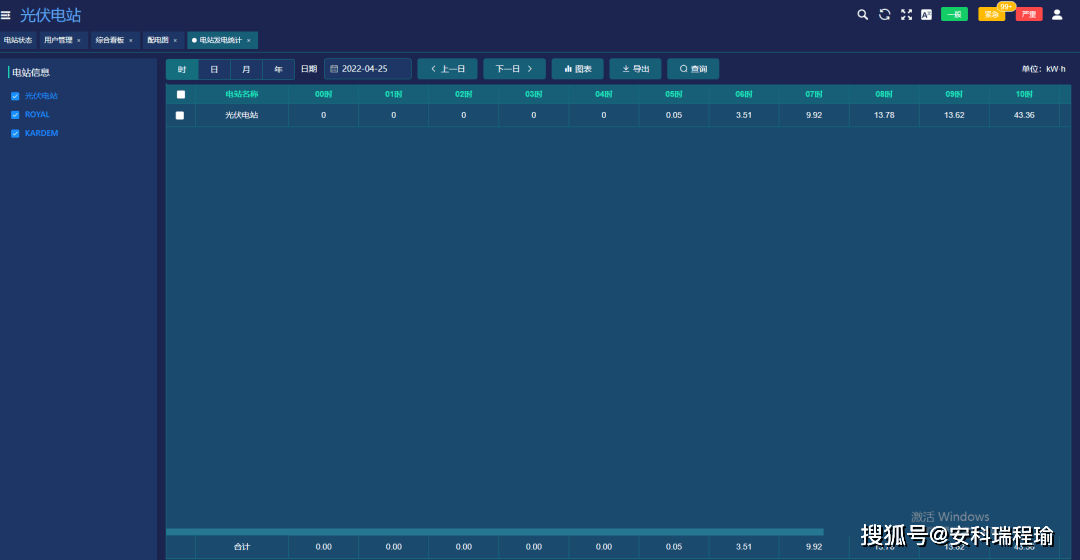The height and width of the screenshot is (560, 1080).
Task: Click the 查询 query button
Action: 694,69
